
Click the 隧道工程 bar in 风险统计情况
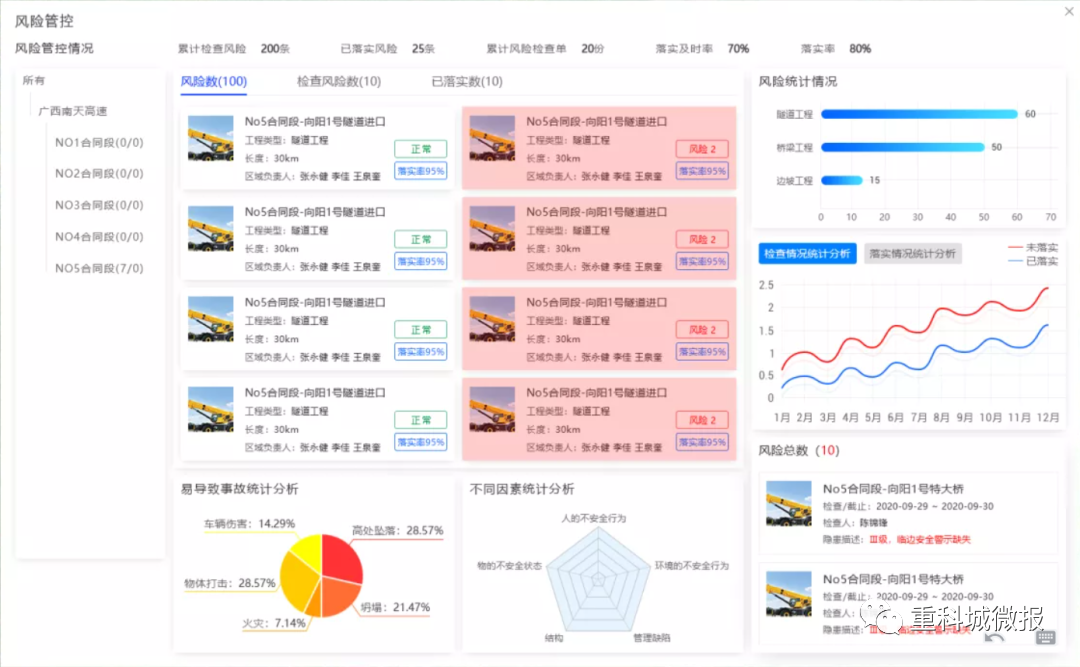918,114
